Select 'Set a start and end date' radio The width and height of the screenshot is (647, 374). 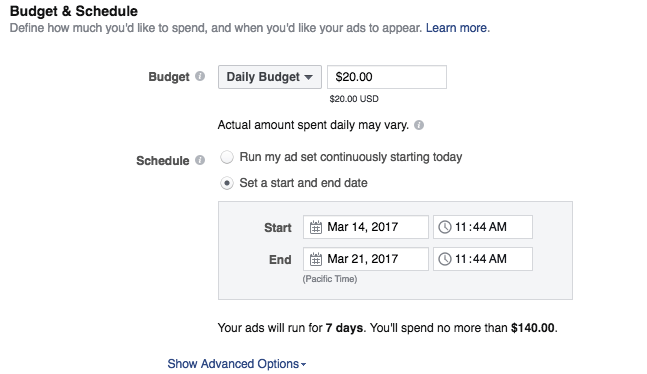(x=227, y=183)
